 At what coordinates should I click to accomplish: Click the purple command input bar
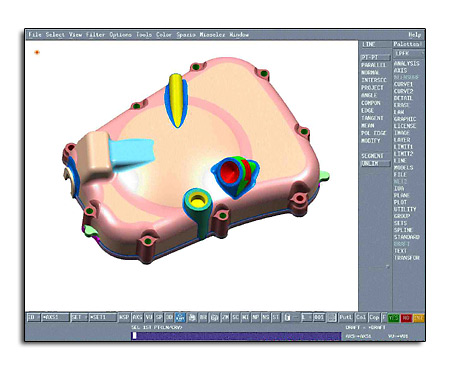236,336
